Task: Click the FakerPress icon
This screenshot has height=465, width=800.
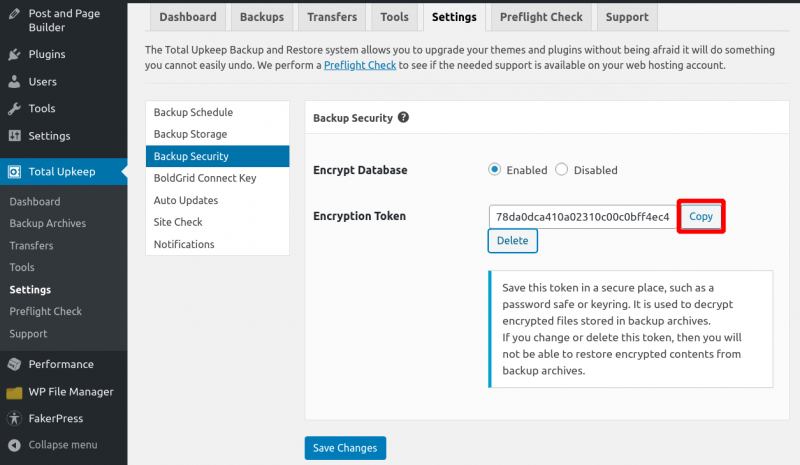Action: (x=14, y=419)
